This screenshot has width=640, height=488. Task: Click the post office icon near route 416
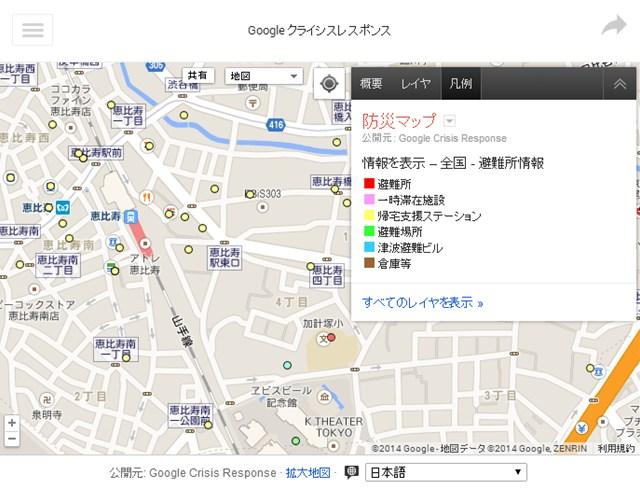(x=253, y=103)
